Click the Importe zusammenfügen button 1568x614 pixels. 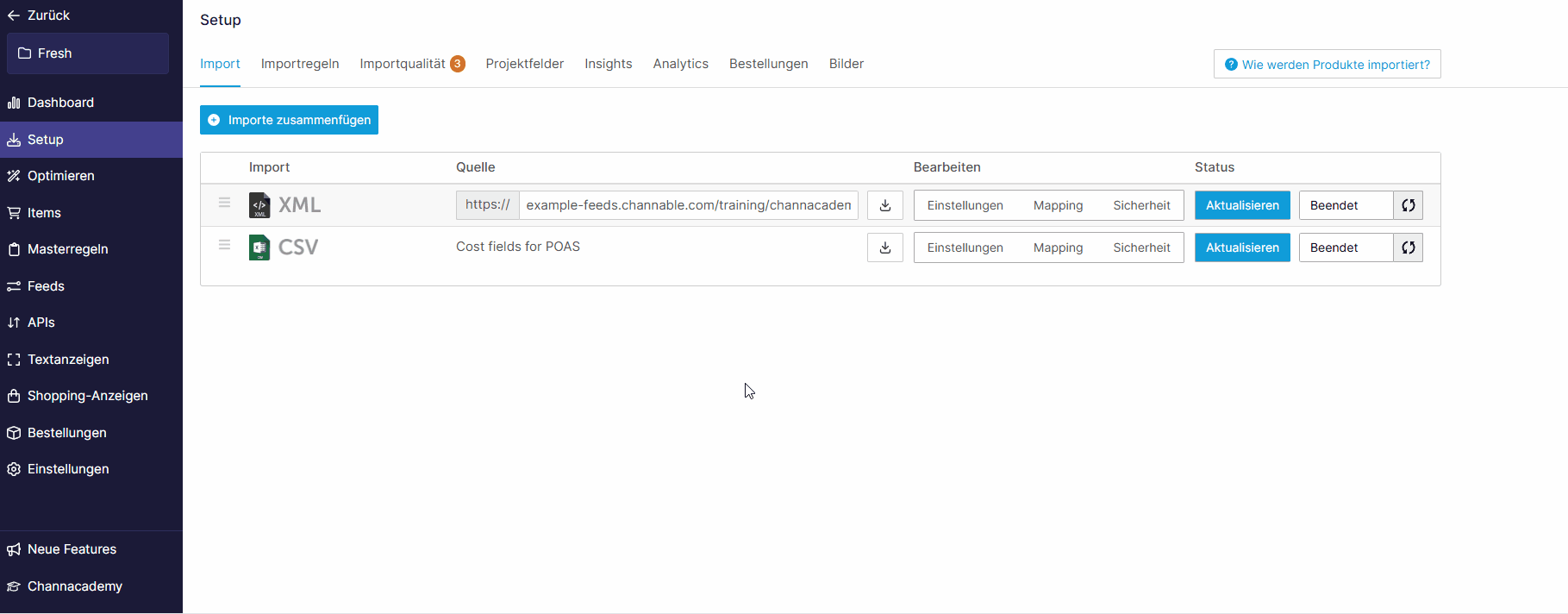point(289,120)
